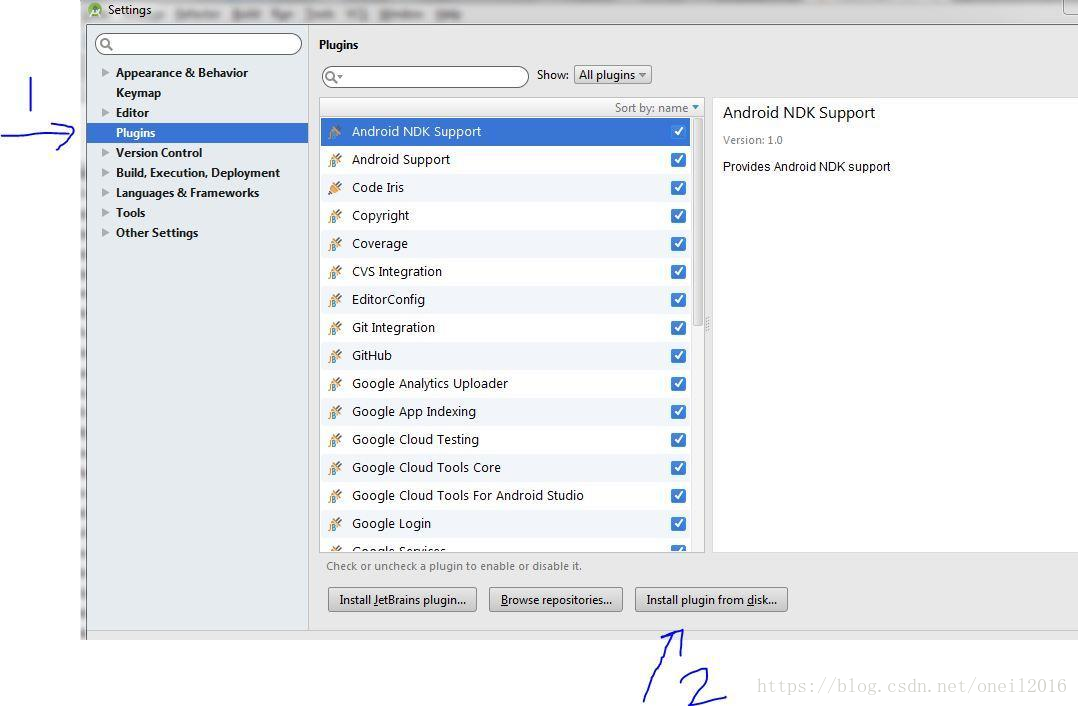This screenshot has width=1078, height=706.
Task: Select Plugins in the settings tree
Action: (x=197, y=133)
